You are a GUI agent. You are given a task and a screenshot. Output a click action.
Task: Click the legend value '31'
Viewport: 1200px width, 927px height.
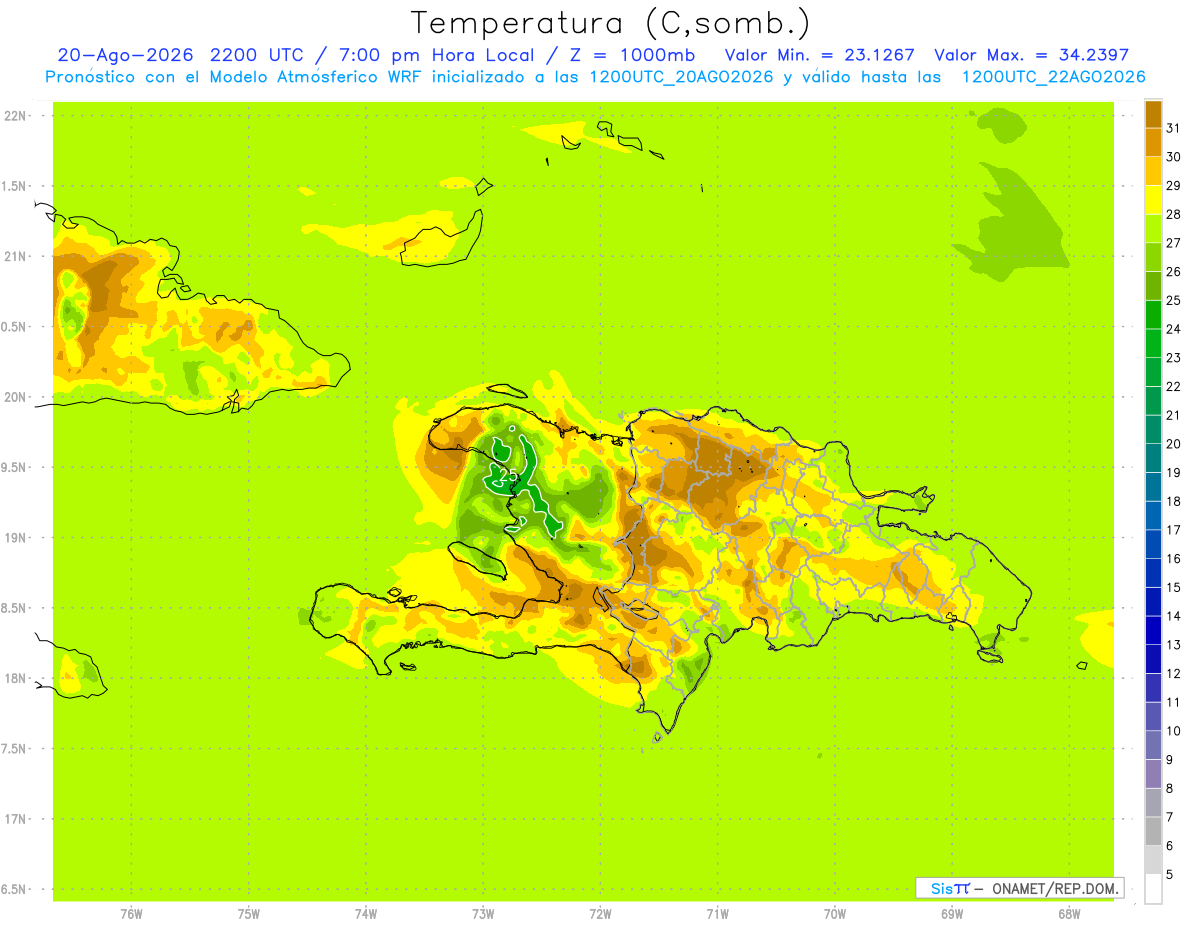click(x=1173, y=127)
